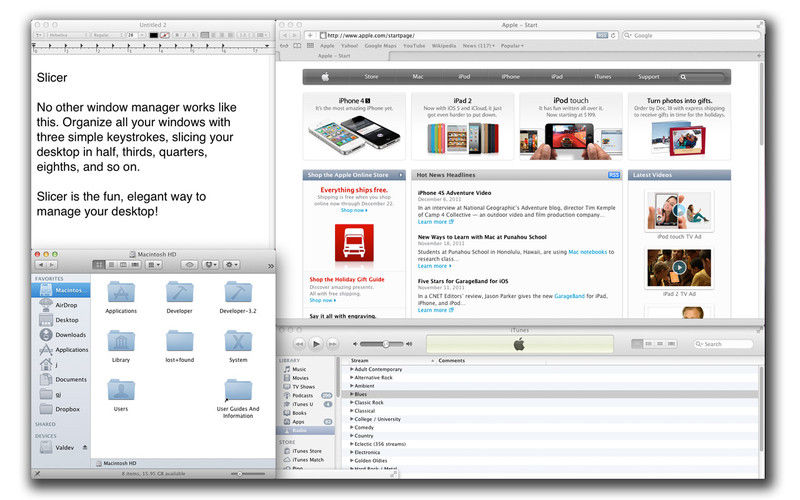
Task: Select Documents in Finder sidebar
Action: [62, 379]
